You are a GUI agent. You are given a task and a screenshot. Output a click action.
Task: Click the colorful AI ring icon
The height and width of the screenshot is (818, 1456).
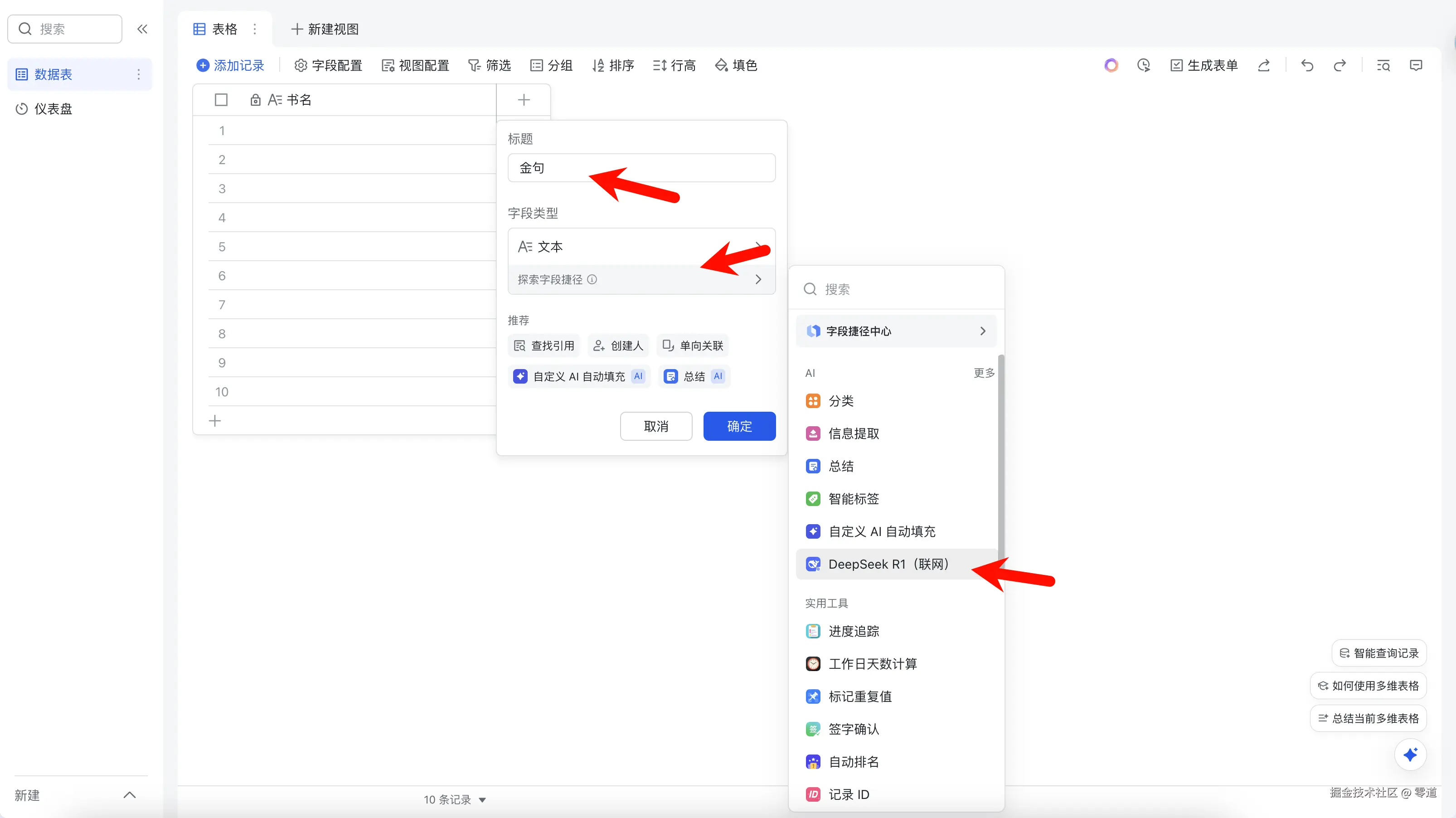pyautogui.click(x=1111, y=66)
